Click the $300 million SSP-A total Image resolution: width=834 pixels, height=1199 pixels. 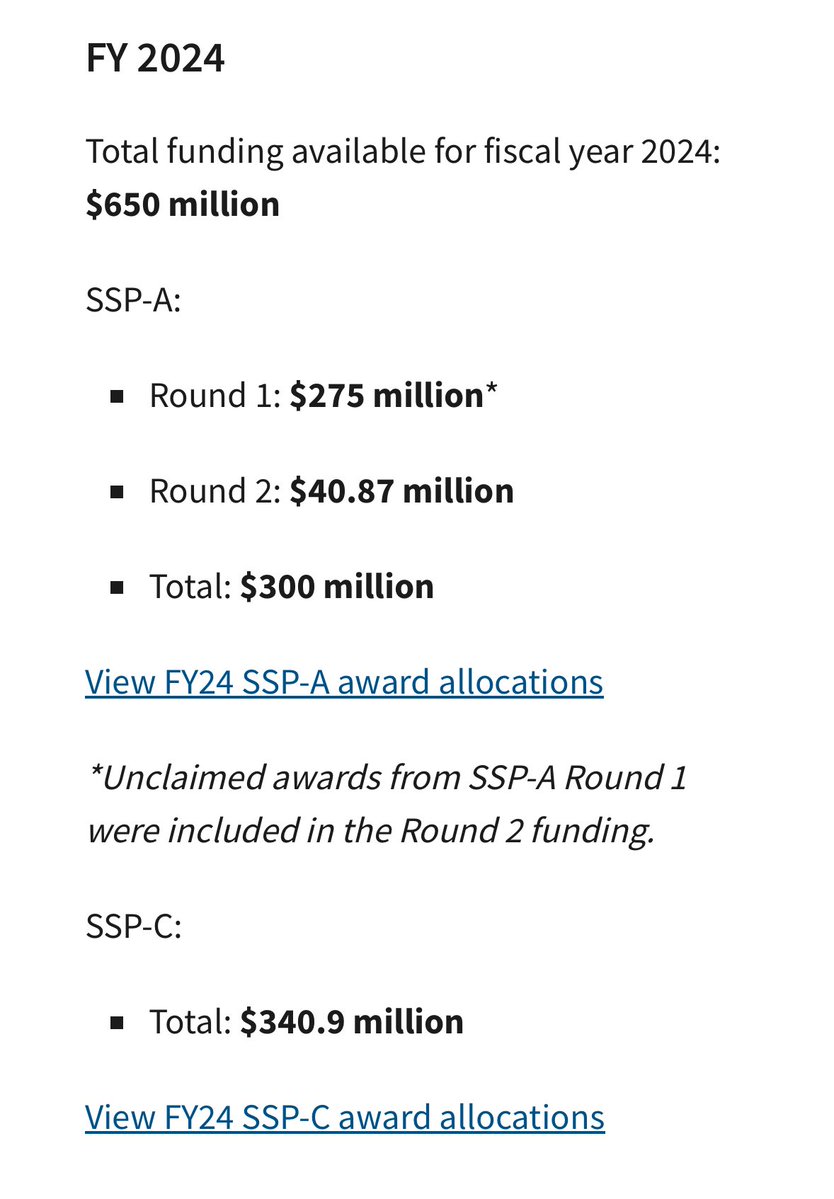[336, 586]
